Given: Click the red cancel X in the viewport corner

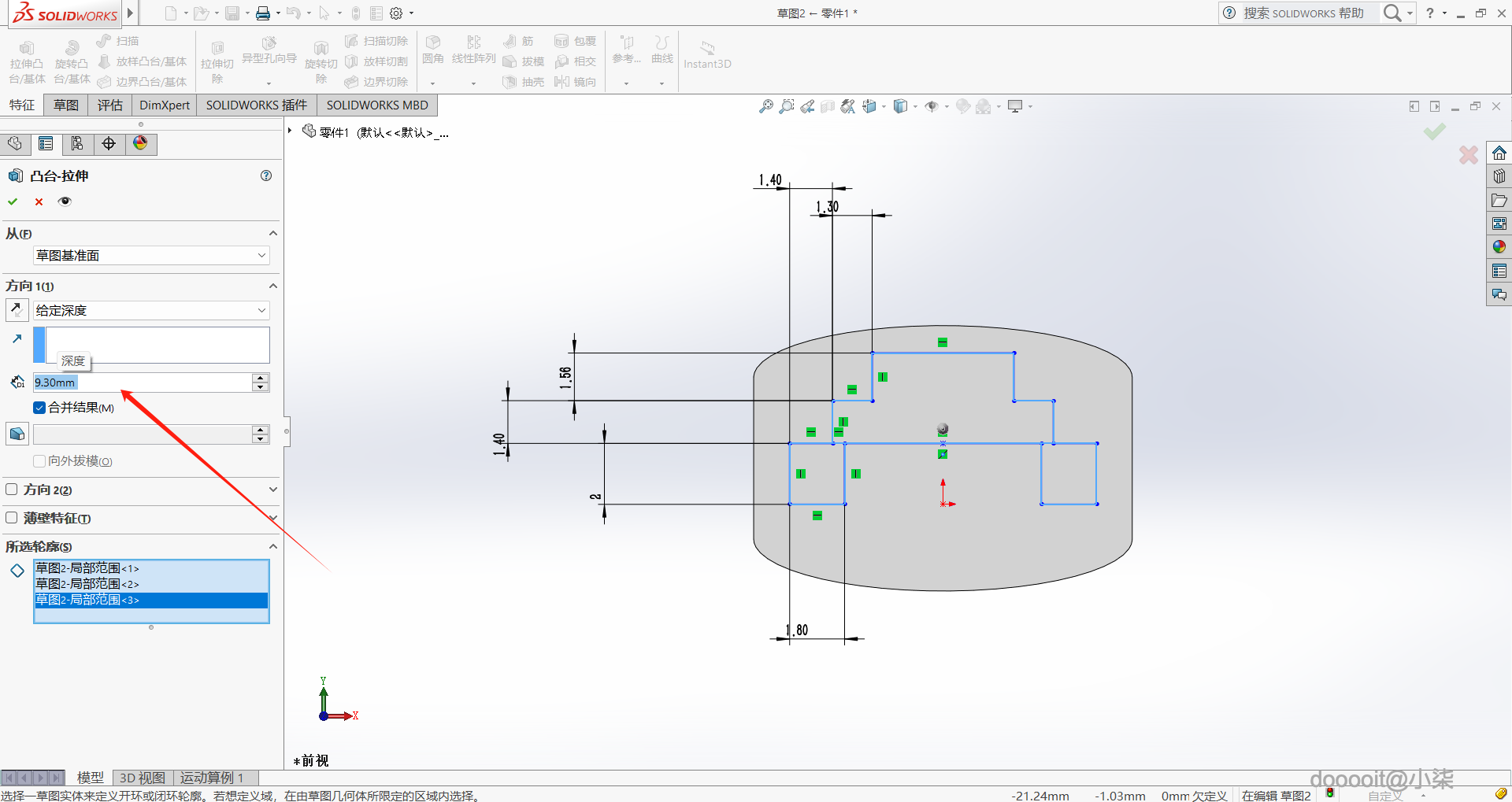Looking at the screenshot, I should coord(1469,155).
